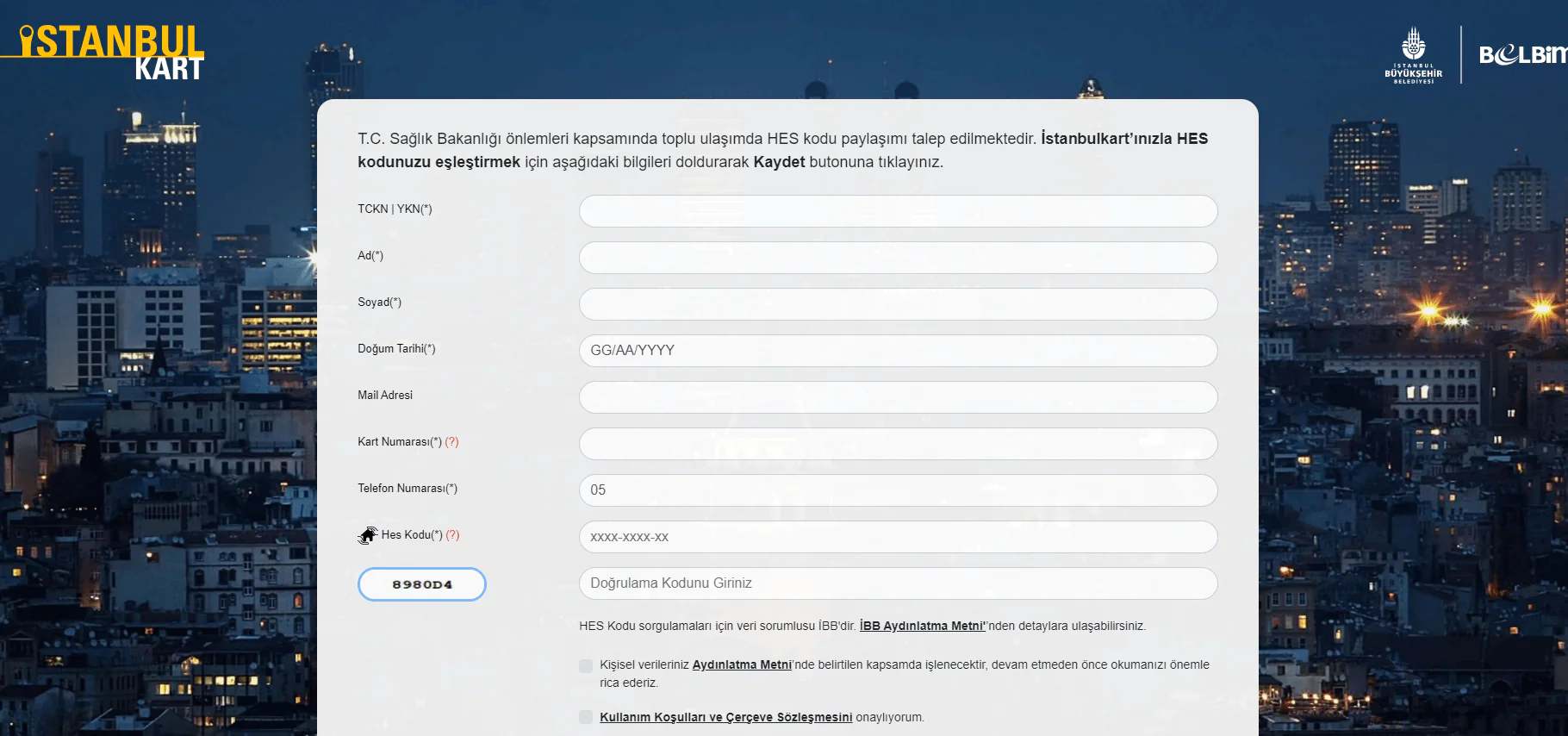Viewport: 1568px width, 736px height.
Task: Open the İBB Aydınlatma Metni link
Action: (x=922, y=627)
